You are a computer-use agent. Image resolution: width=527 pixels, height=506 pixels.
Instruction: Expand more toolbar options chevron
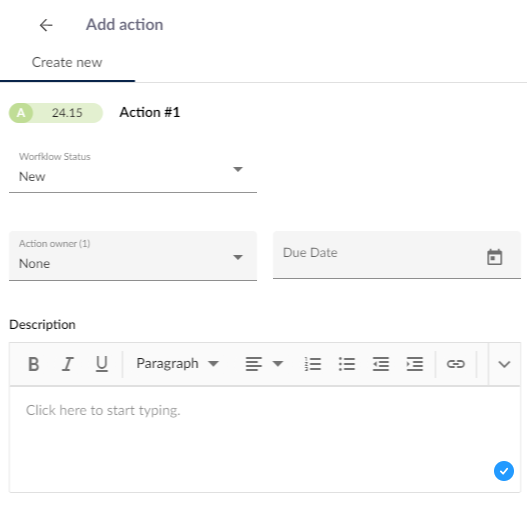pos(504,364)
